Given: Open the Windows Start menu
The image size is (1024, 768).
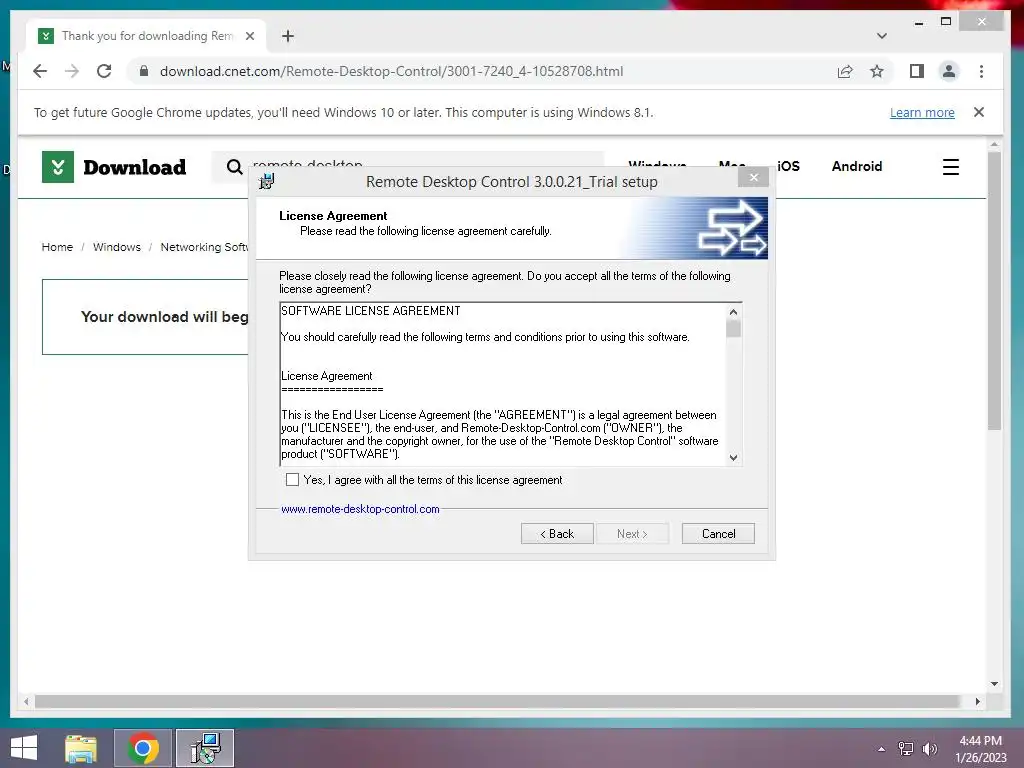Looking at the screenshot, I should tap(24, 748).
